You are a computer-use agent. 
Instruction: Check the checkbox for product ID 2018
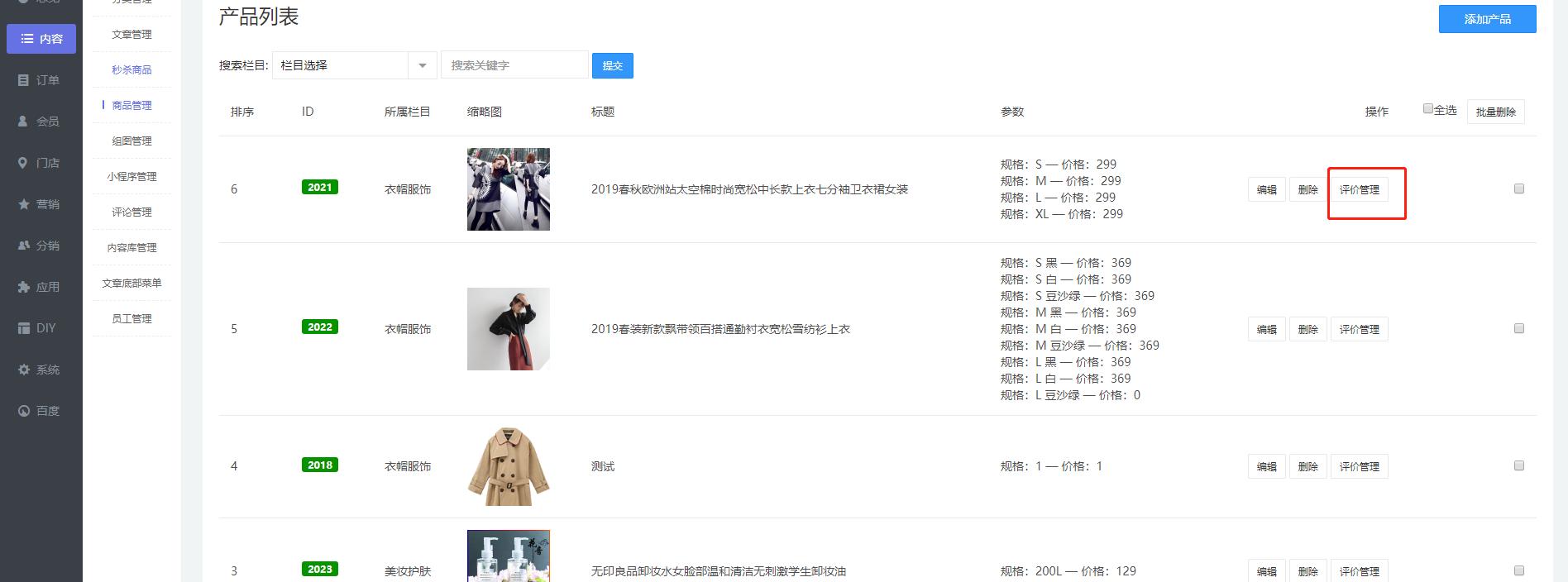1519,465
